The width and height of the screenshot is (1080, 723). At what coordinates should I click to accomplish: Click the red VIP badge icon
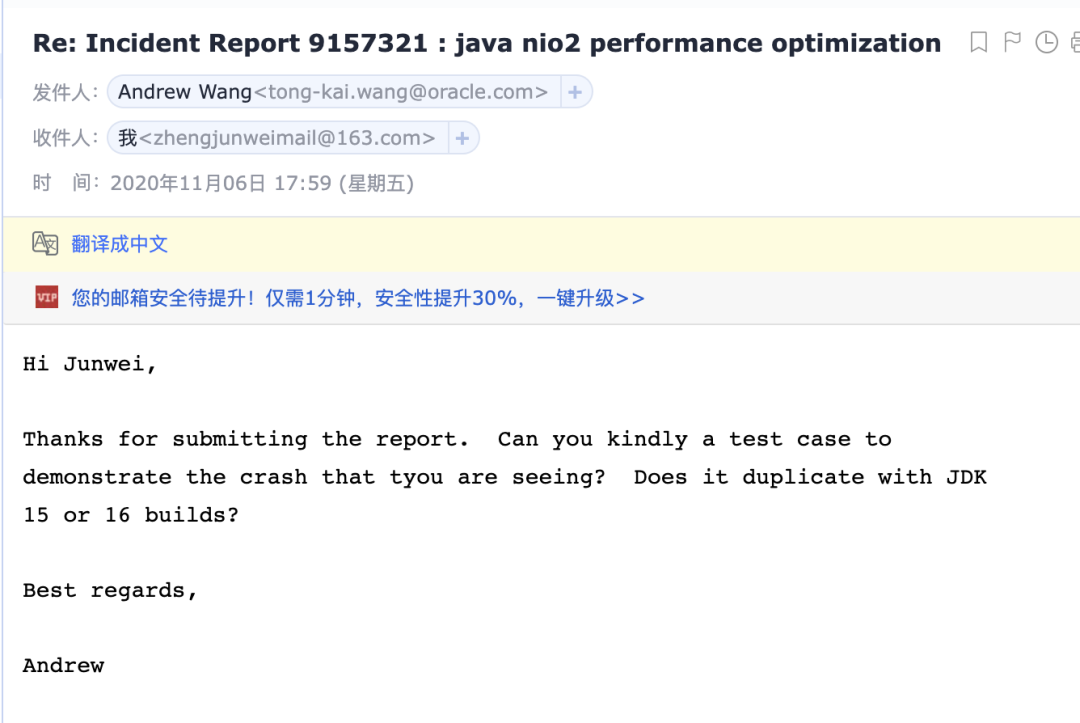(46, 297)
